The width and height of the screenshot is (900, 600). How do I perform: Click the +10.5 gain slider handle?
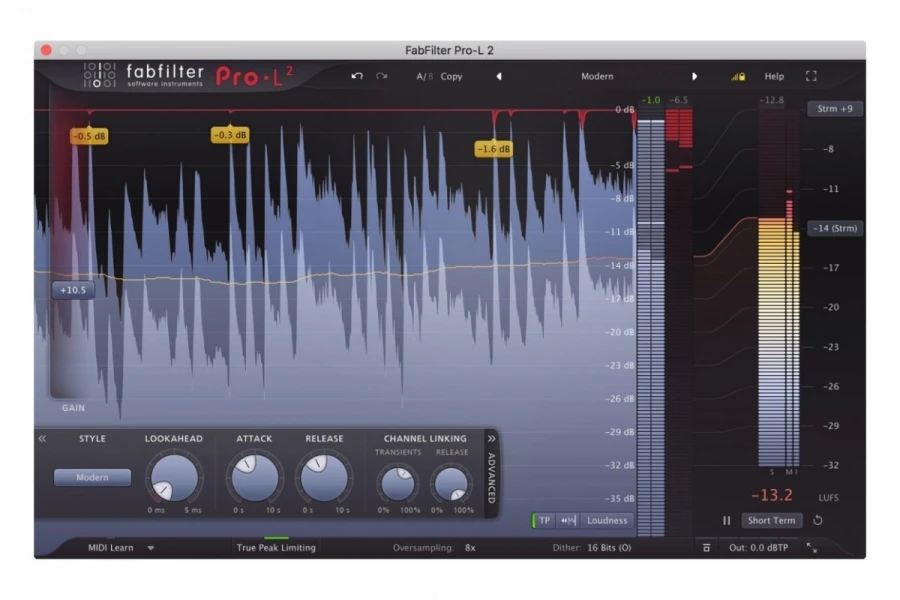[x=73, y=290]
